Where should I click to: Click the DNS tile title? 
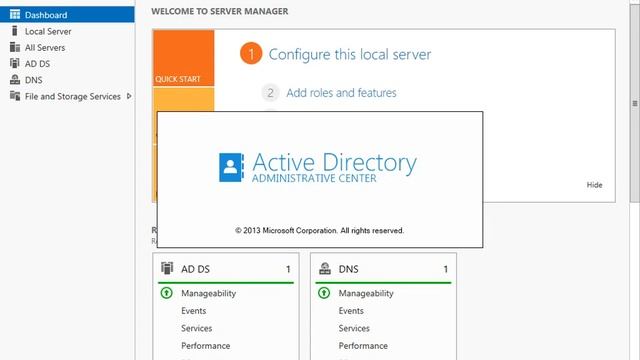[349, 269]
